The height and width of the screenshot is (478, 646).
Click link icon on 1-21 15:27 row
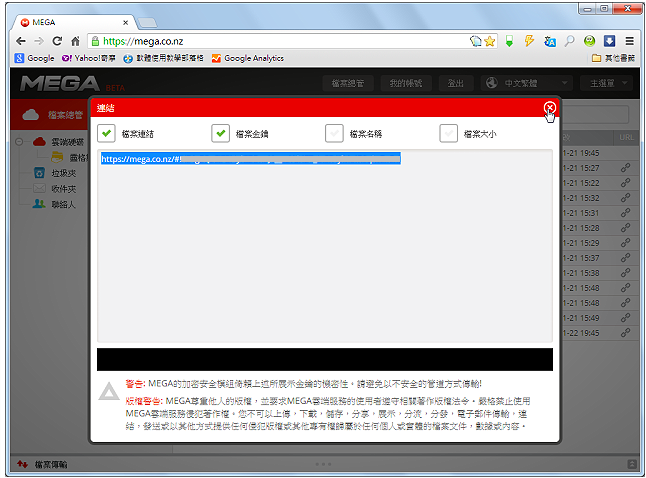pos(625,168)
